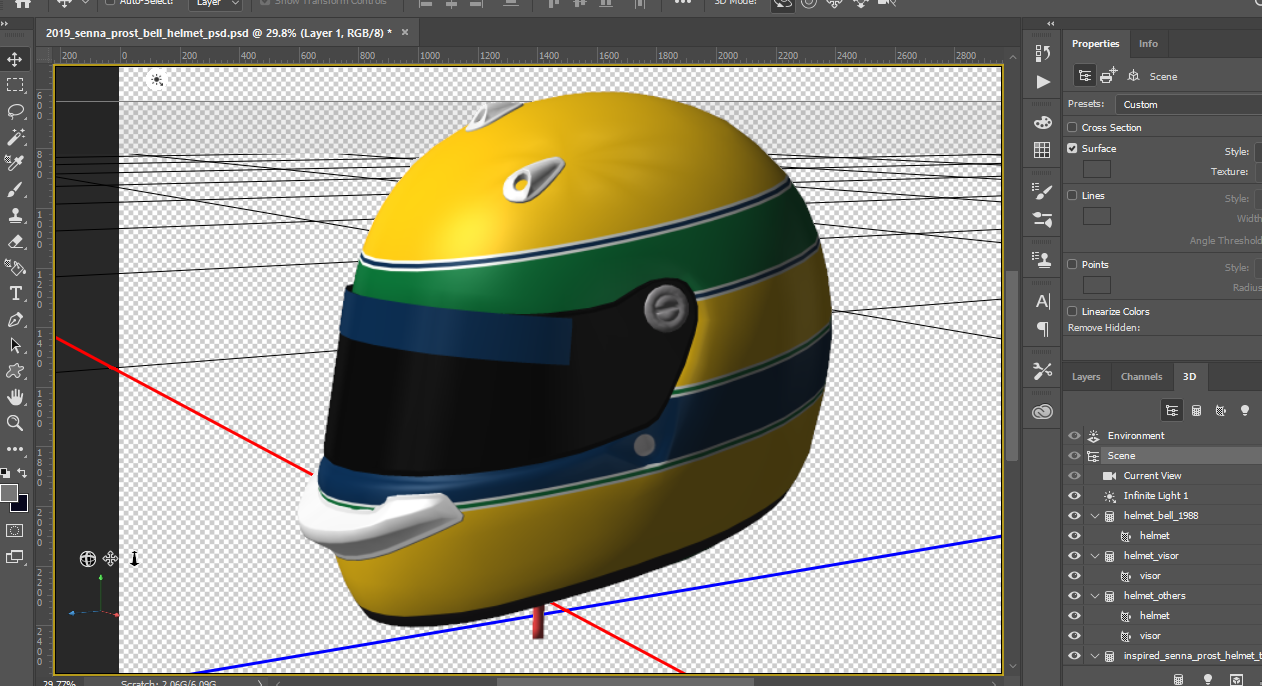This screenshot has width=1262, height=686.
Task: Select the Eyedropper tool
Action: pyautogui.click(x=15, y=163)
